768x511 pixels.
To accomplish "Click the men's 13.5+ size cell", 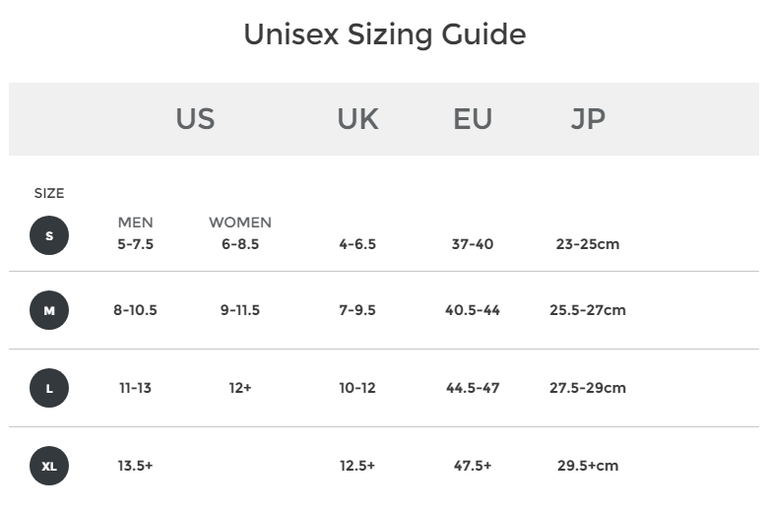I will [135, 466].
